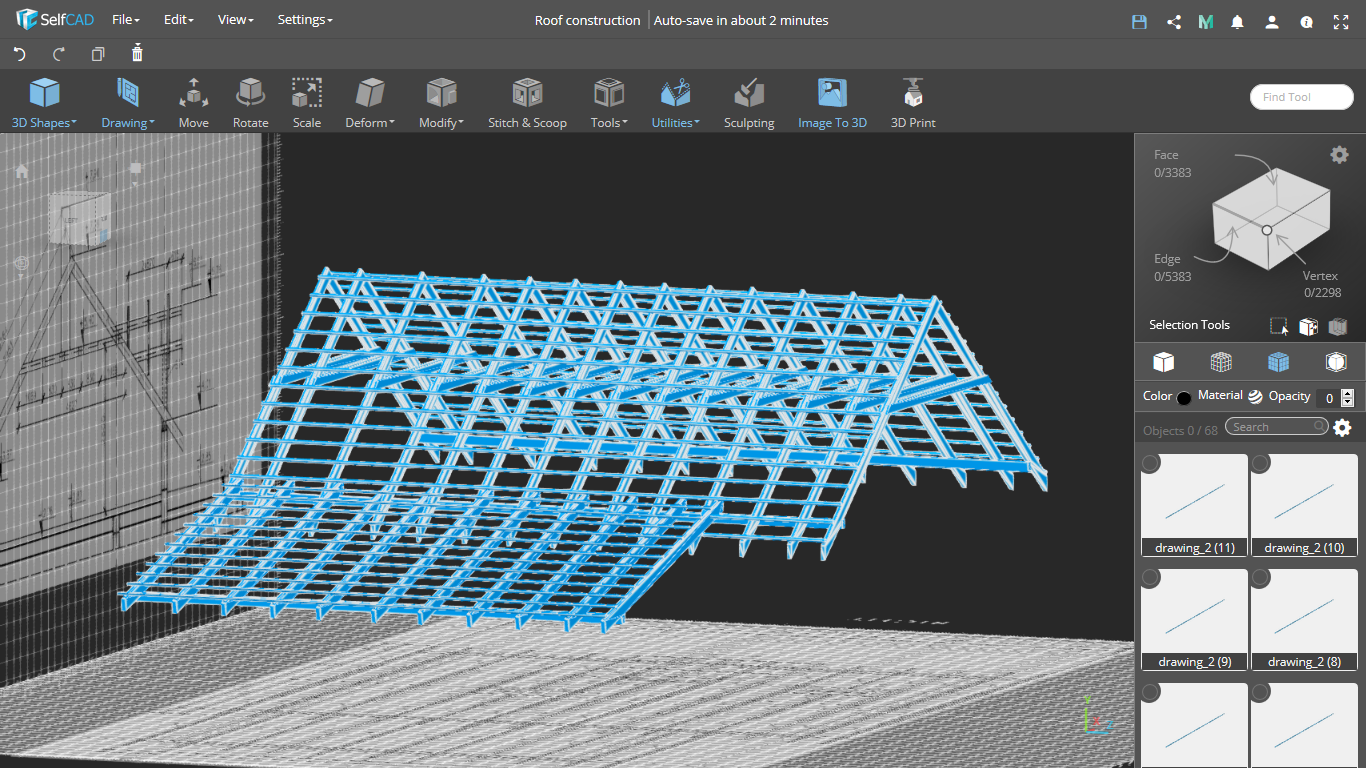Expand the Edit menu
This screenshot has height=768, width=1366.
(178, 20)
